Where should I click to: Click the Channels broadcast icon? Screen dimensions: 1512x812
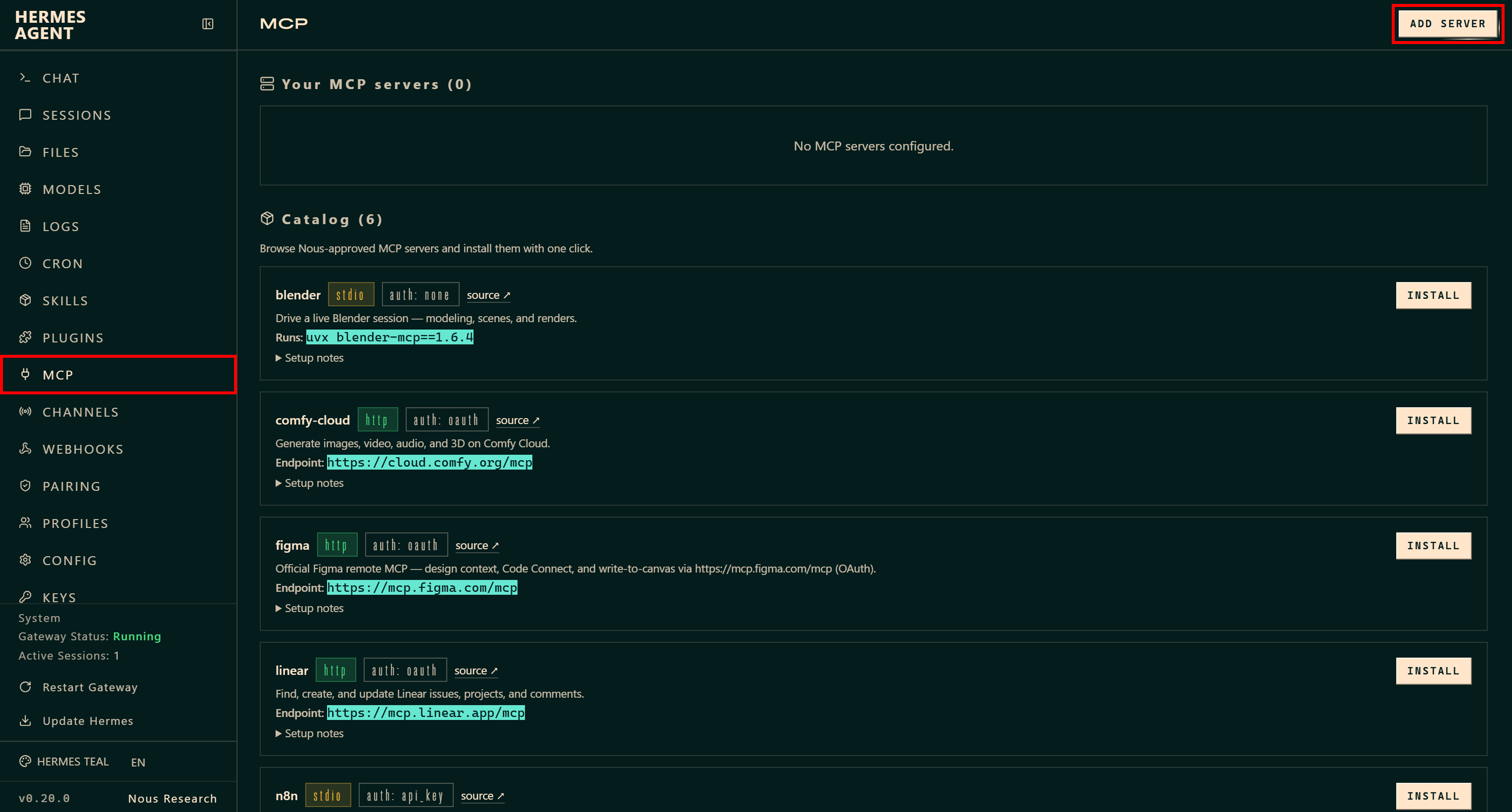click(x=25, y=412)
